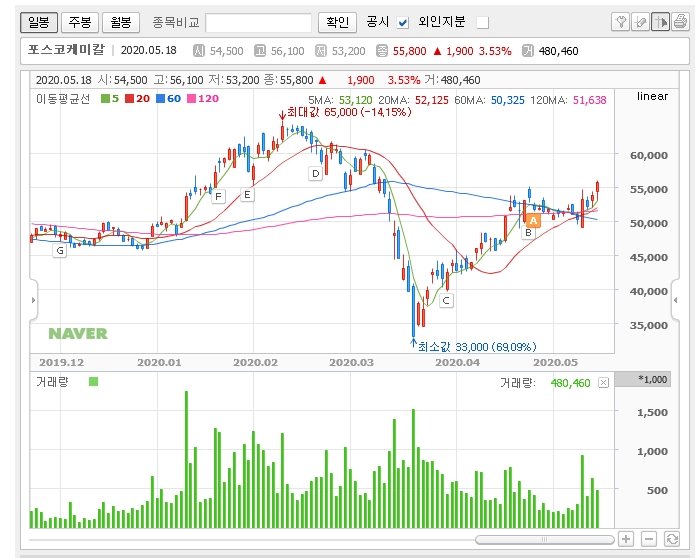Image resolution: width=700 pixels, height=558 pixels.
Task: Click the 20MA value 52,125
Action: 432,100
